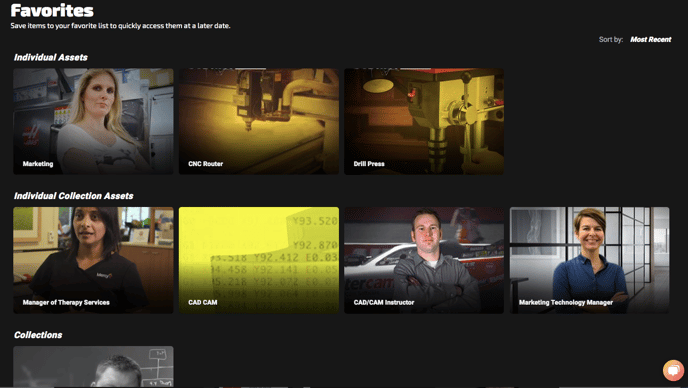
Task: Click the CNC Router title label
Action: pos(205,164)
